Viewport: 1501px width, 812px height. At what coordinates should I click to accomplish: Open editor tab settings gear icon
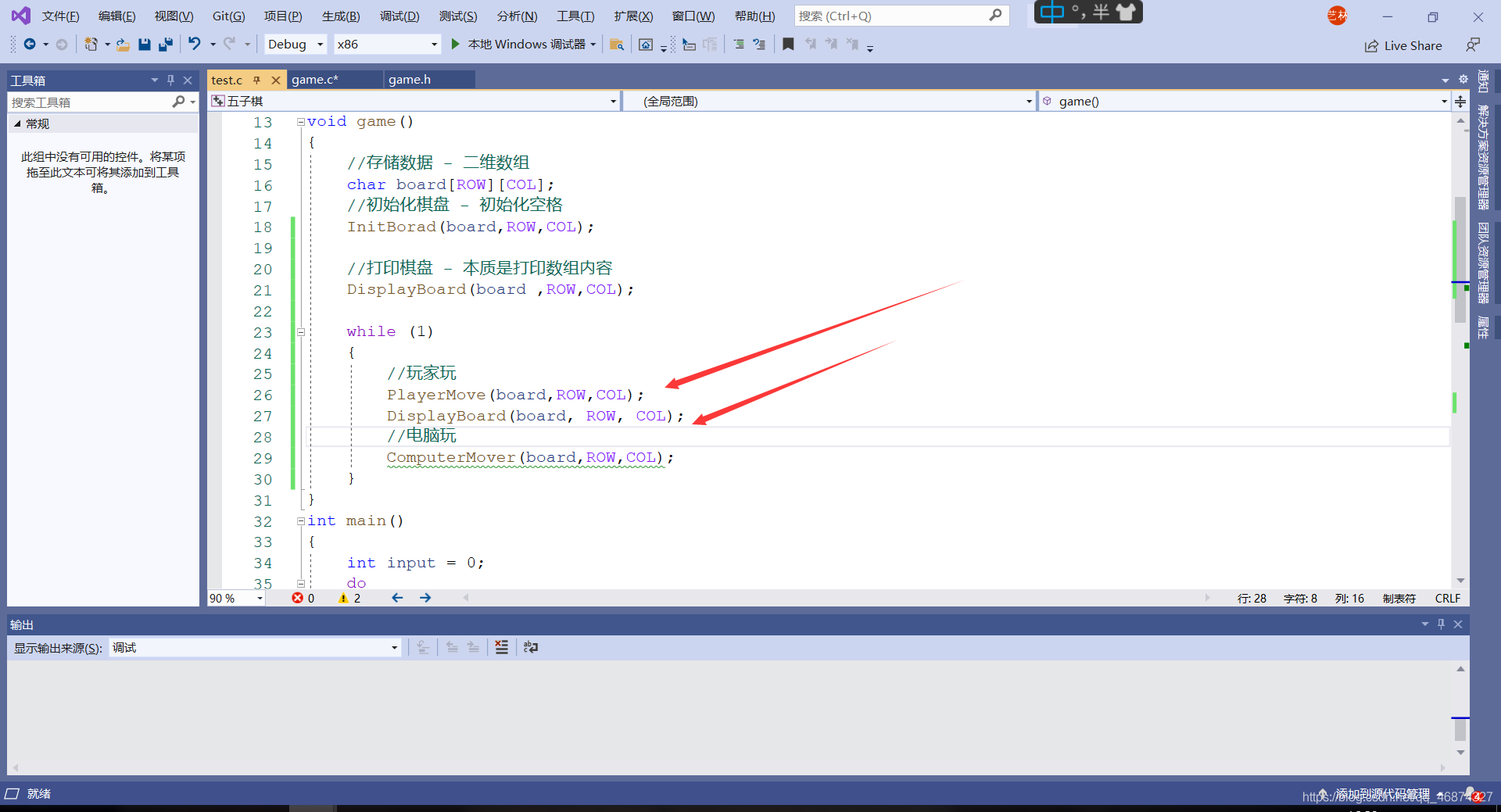1463,80
